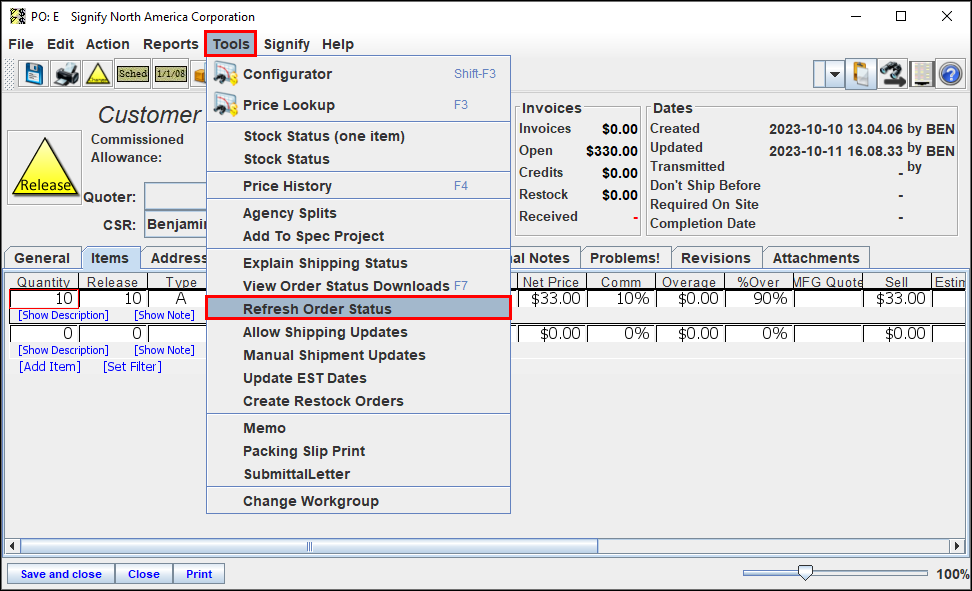972x591 pixels.
Task: Close the open Tools menu
Action: coord(231,44)
